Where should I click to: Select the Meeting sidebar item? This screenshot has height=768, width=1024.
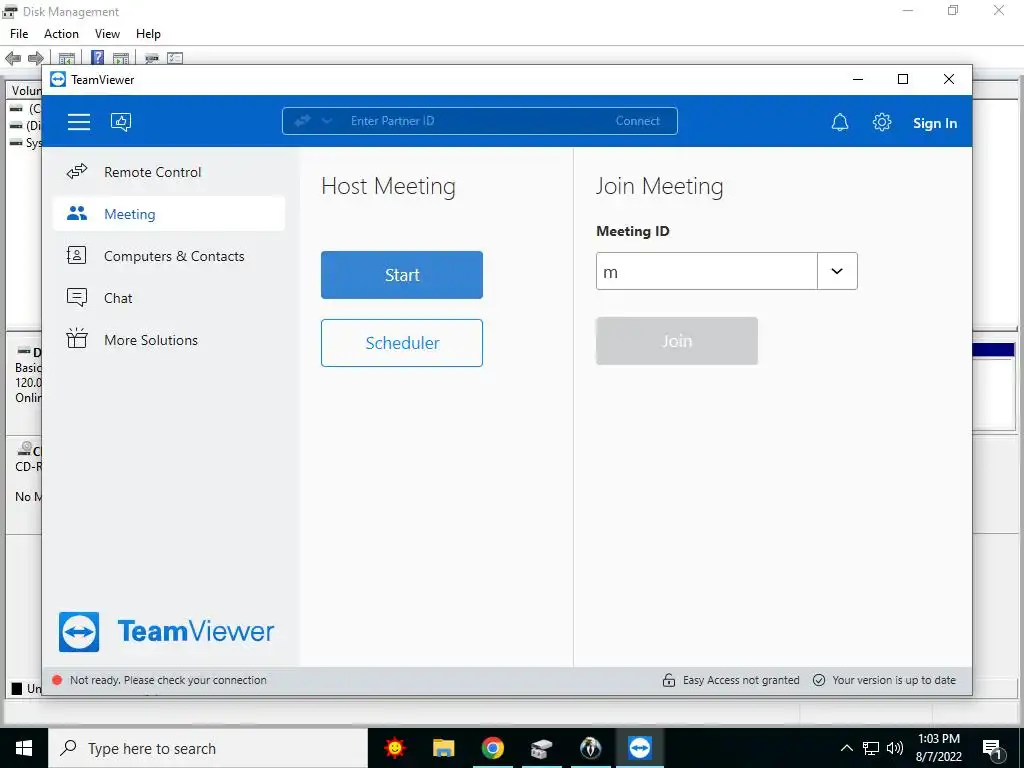tap(168, 214)
